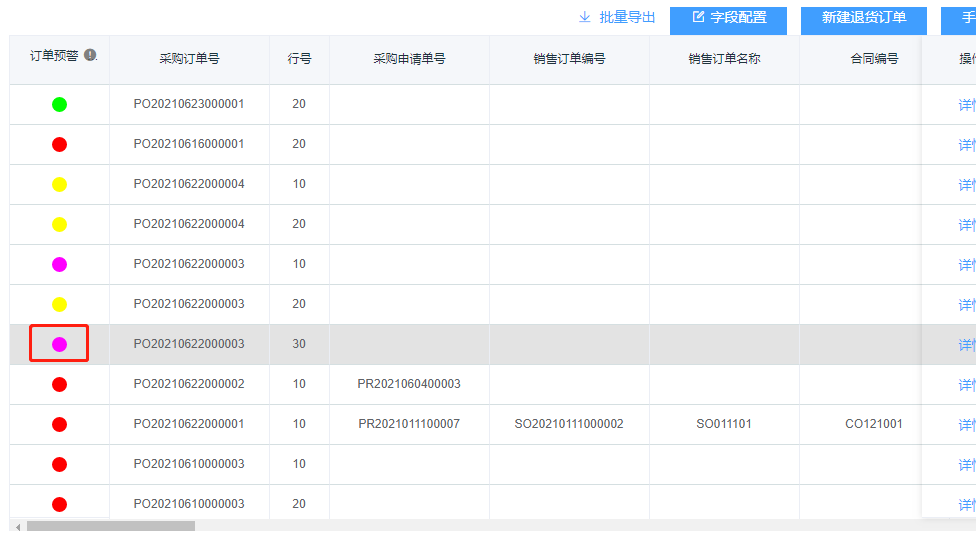
Task: Click the 批量导出 link
Action: pyautogui.click(x=627, y=17)
